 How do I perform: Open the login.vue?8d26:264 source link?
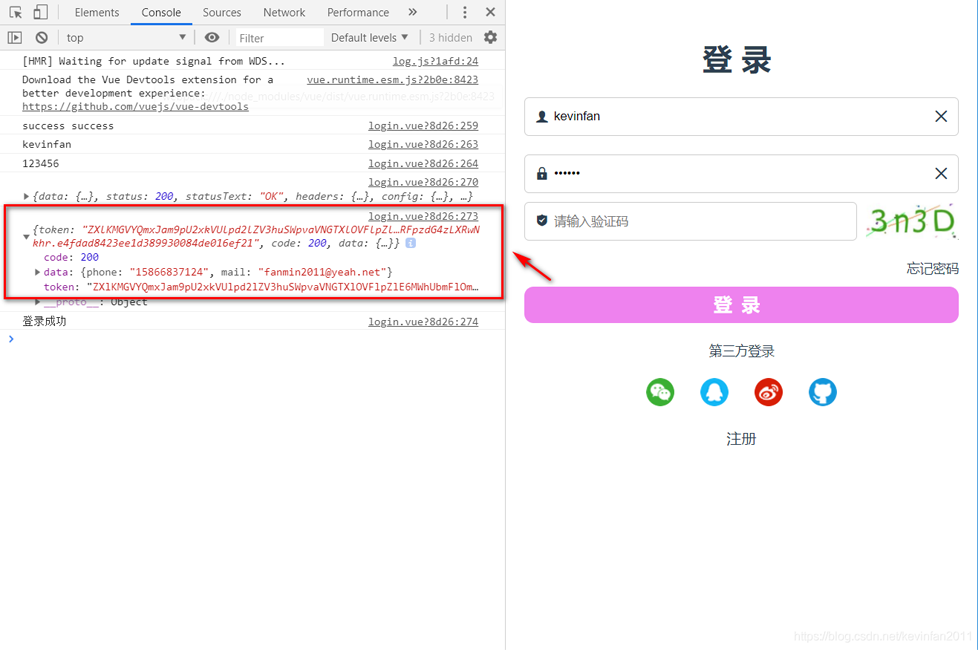[423, 163]
